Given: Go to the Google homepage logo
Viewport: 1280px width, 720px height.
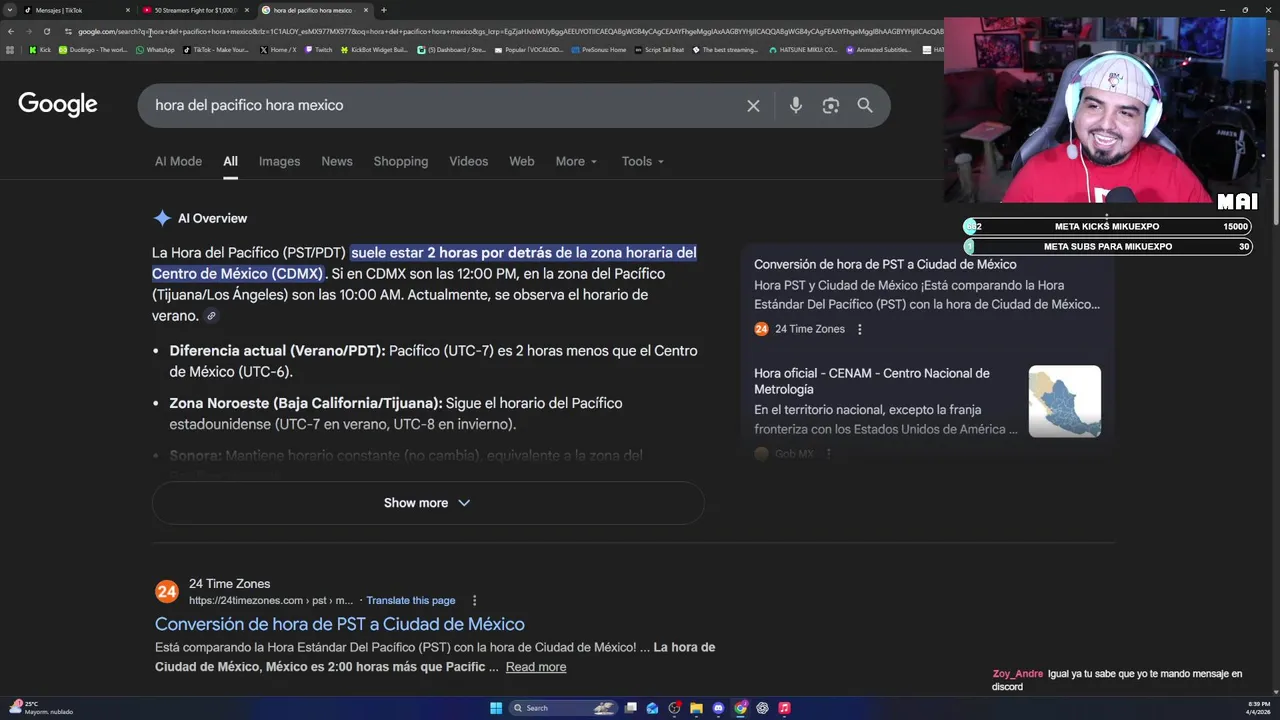Looking at the screenshot, I should (58, 104).
